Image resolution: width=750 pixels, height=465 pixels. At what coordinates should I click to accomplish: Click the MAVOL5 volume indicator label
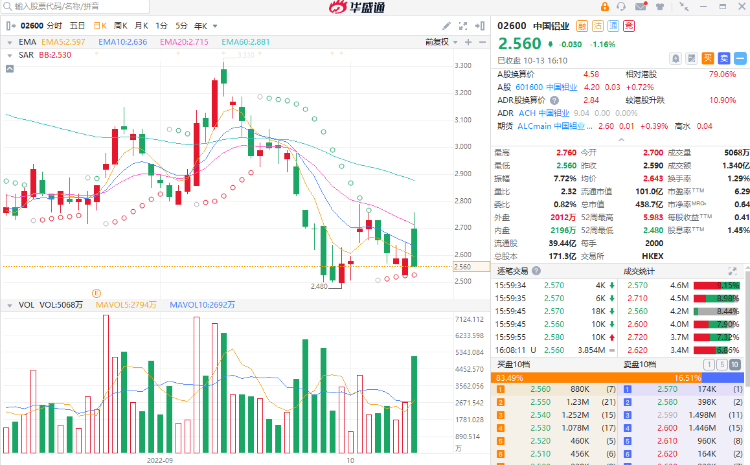(126, 305)
